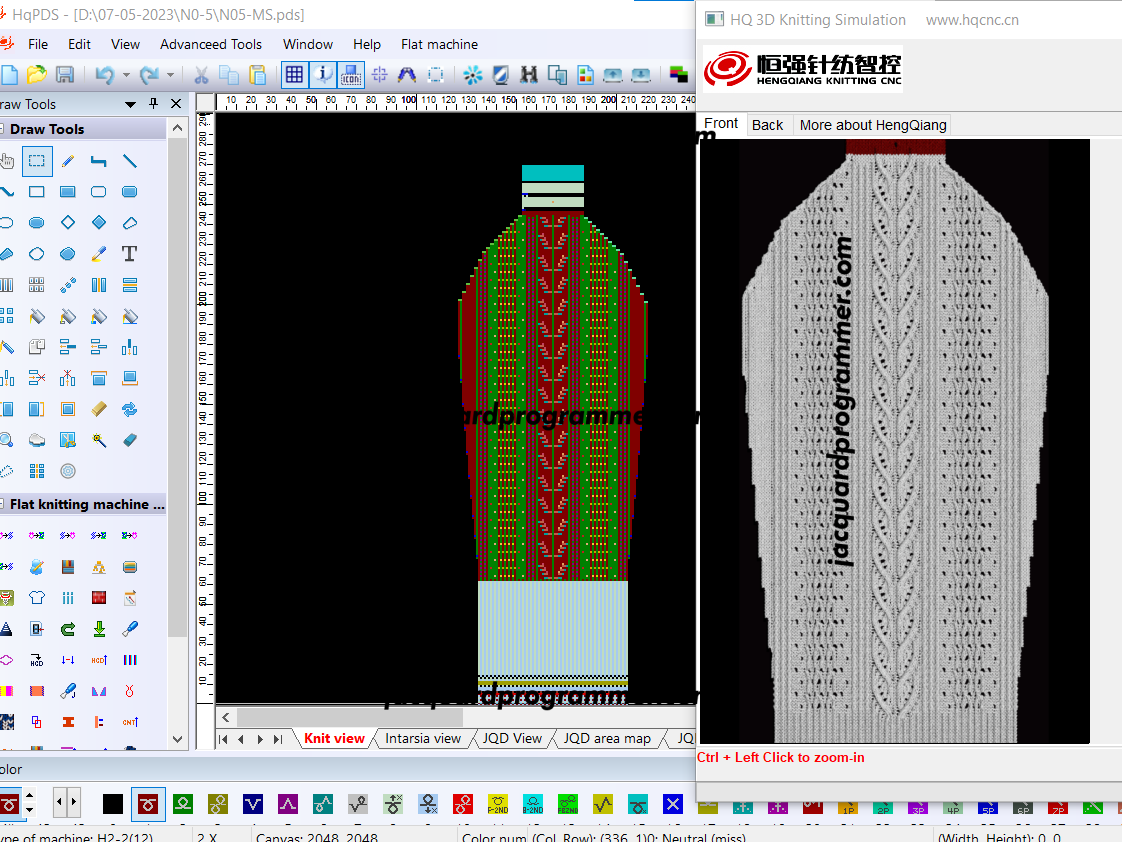Select the black color swatch
The width and height of the screenshot is (1122, 842).
pyautogui.click(x=112, y=804)
